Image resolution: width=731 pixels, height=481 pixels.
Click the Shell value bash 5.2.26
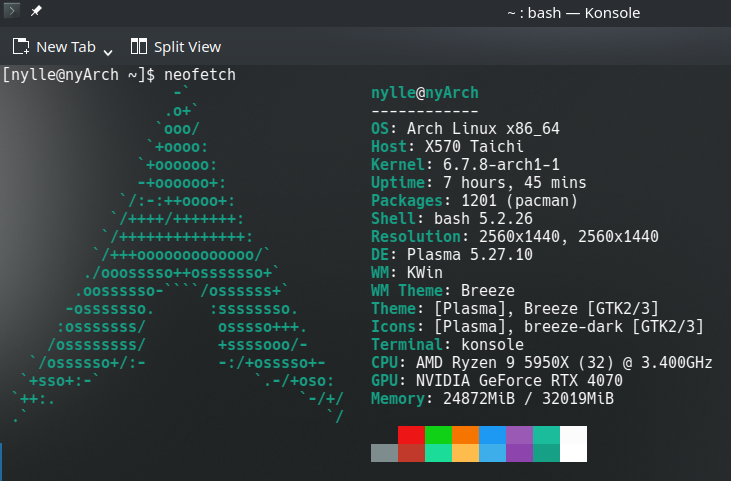483,219
